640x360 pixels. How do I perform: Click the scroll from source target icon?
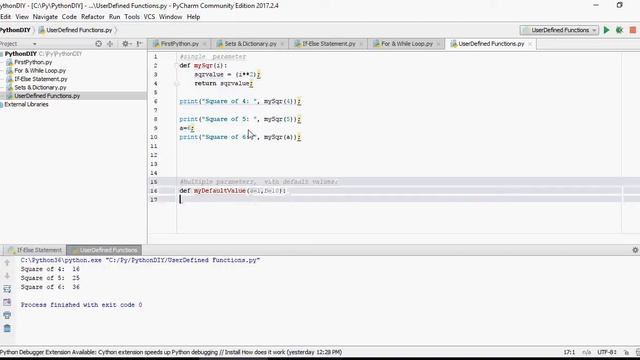[x=98, y=44]
